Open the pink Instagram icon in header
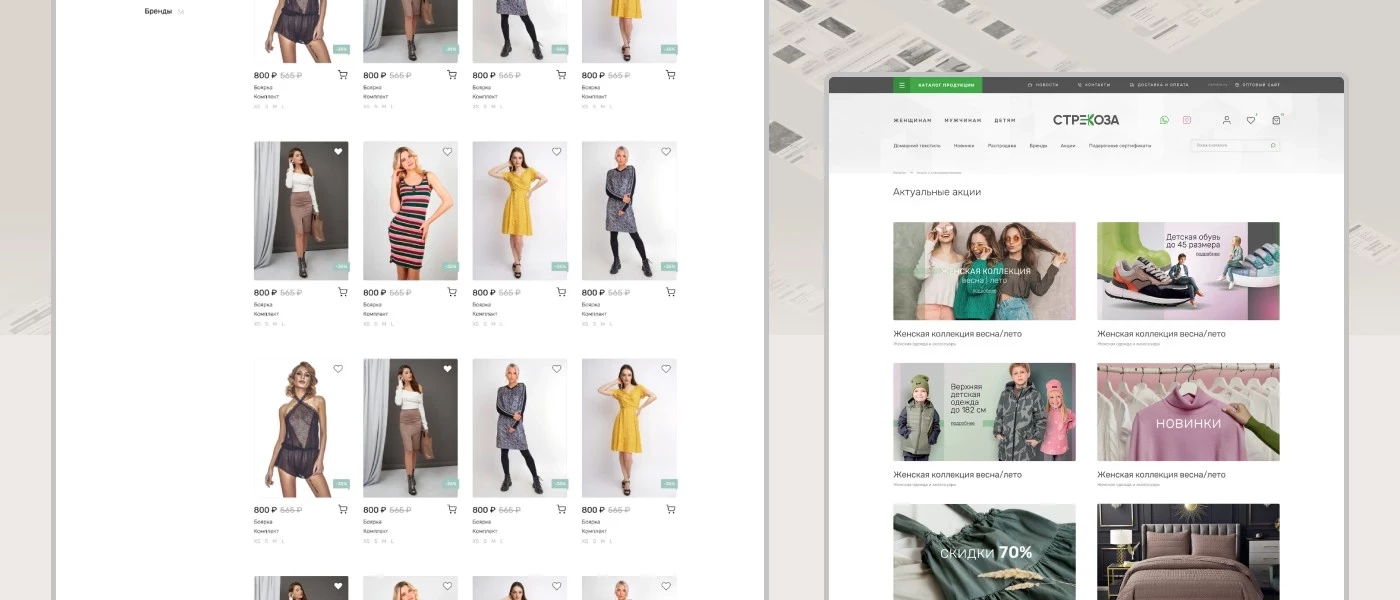 click(x=1187, y=120)
